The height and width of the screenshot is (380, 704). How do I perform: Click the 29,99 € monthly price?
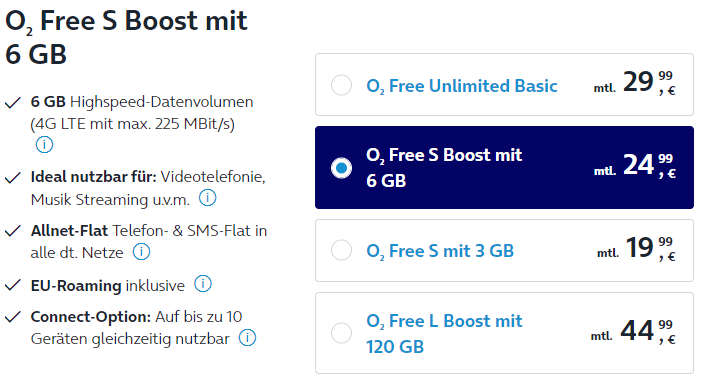(635, 83)
